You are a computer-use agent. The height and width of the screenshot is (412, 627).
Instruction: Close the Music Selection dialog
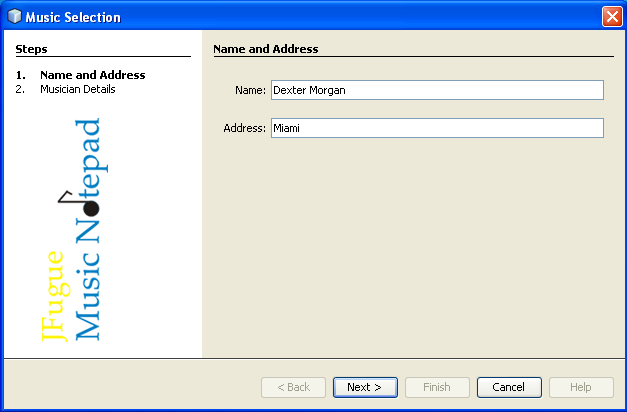612,17
